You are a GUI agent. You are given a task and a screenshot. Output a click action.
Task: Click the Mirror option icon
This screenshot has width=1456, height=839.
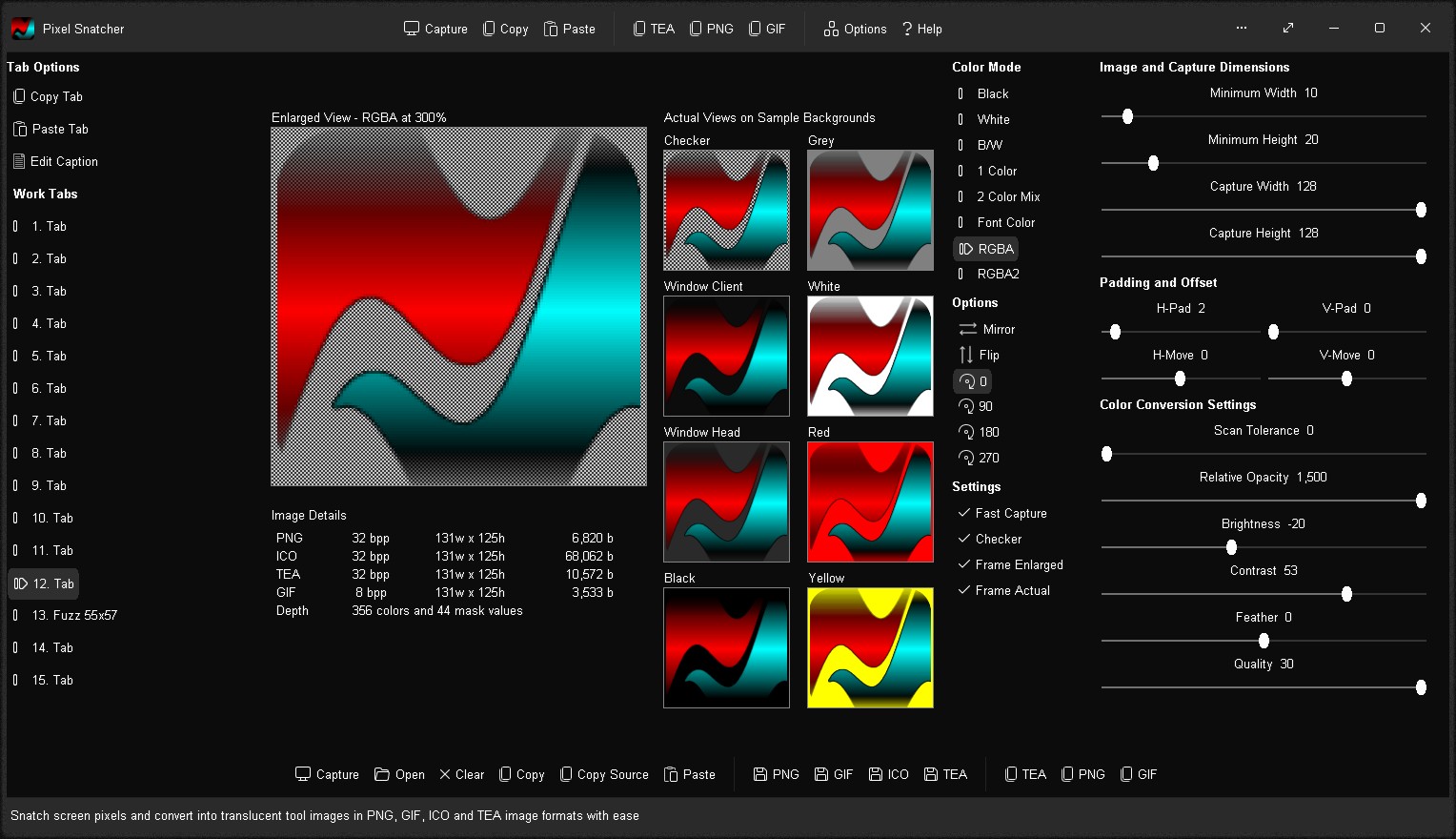967,329
